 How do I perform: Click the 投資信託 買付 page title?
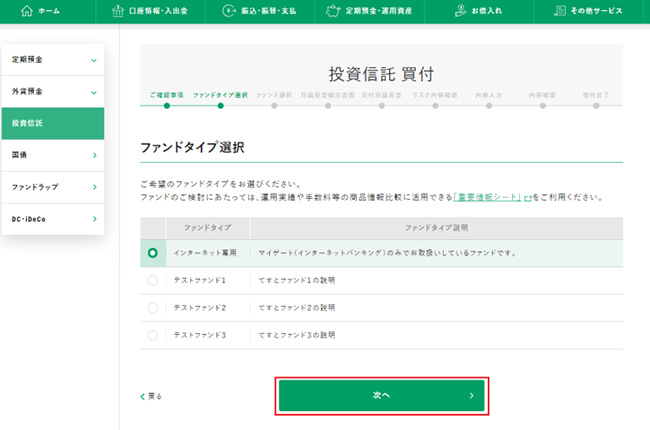point(381,74)
